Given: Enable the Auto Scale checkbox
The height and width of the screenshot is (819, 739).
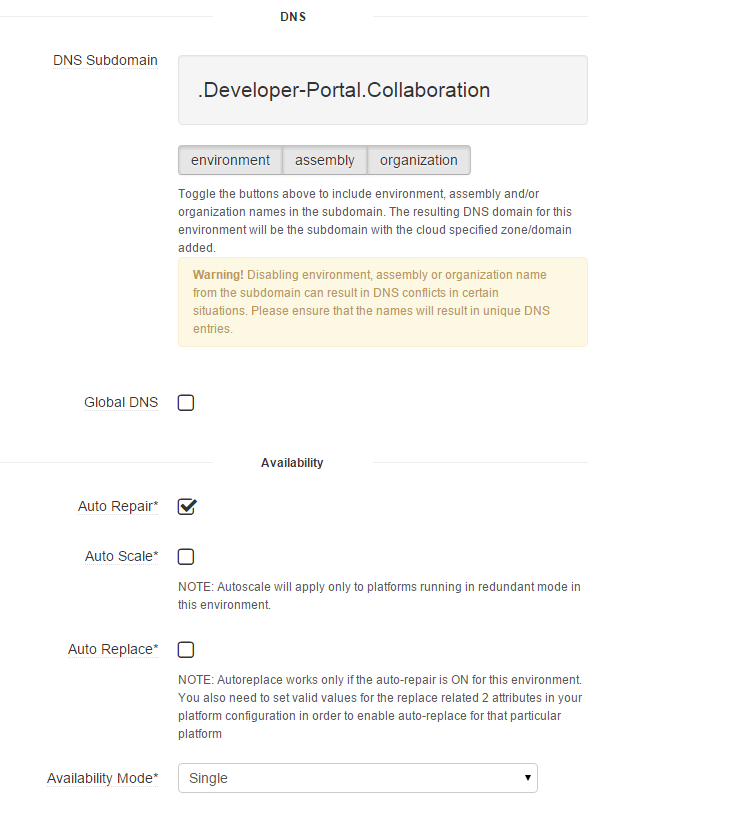Looking at the screenshot, I should pyautogui.click(x=186, y=556).
